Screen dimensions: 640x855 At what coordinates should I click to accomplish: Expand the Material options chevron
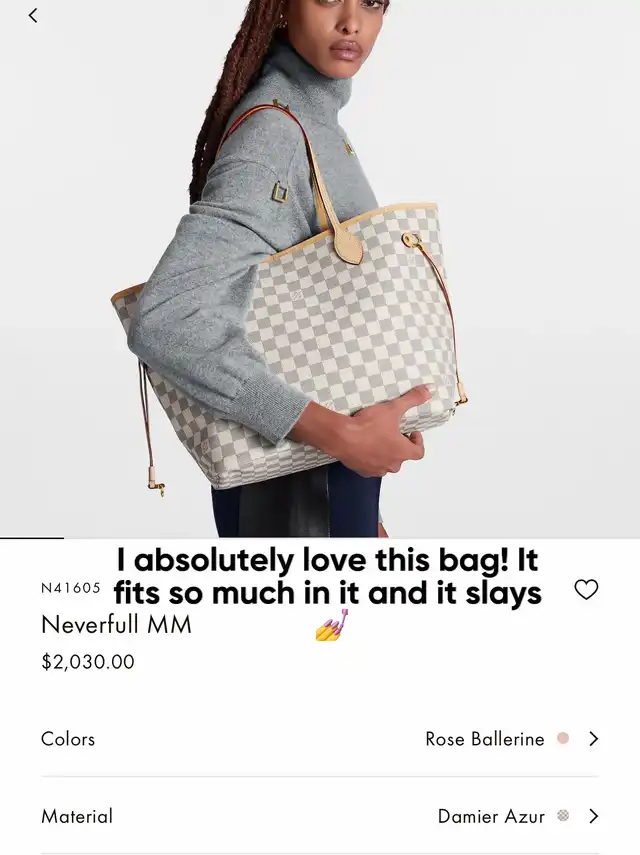(x=594, y=816)
